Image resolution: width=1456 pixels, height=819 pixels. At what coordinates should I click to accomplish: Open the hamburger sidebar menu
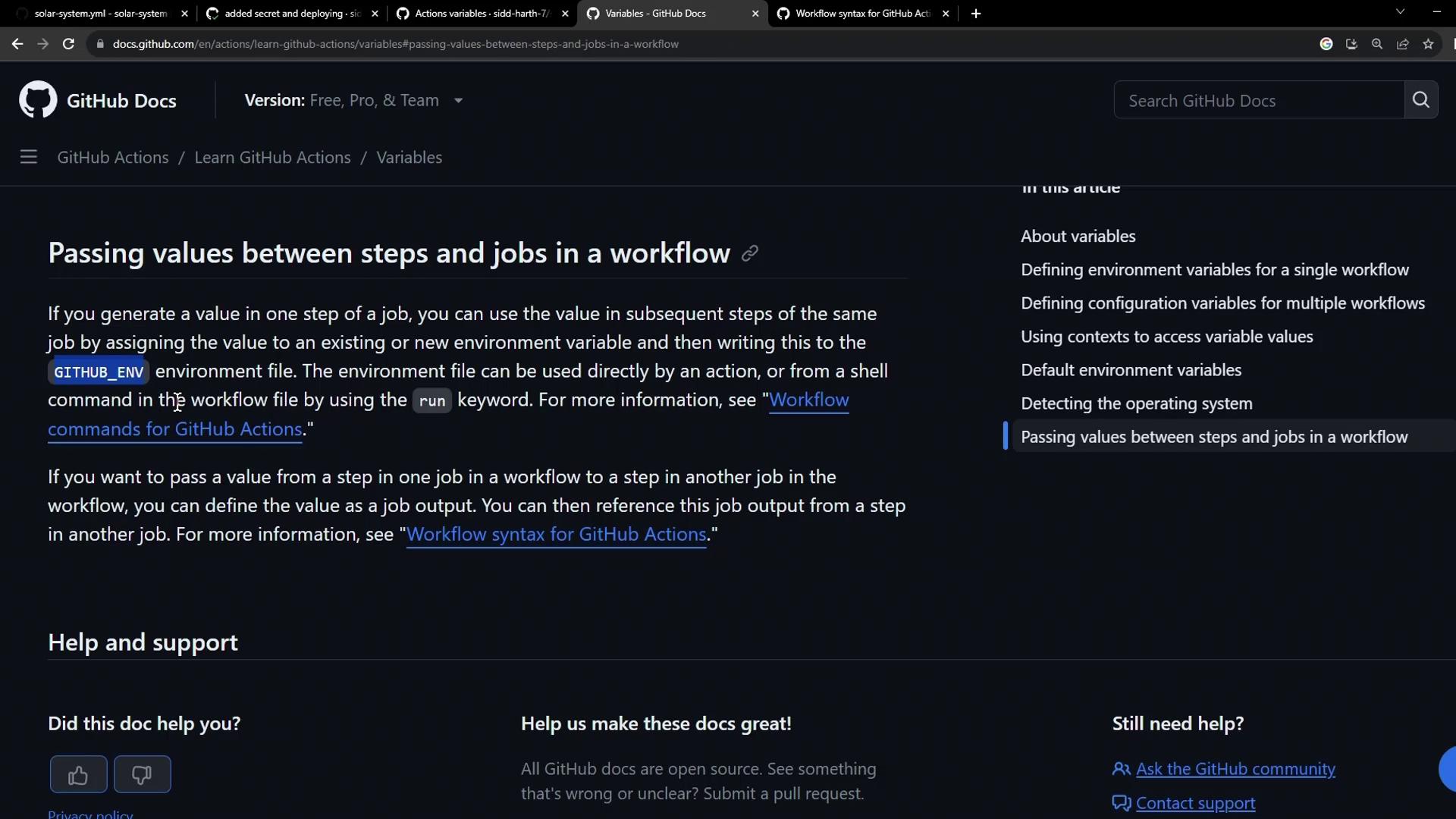tap(29, 157)
